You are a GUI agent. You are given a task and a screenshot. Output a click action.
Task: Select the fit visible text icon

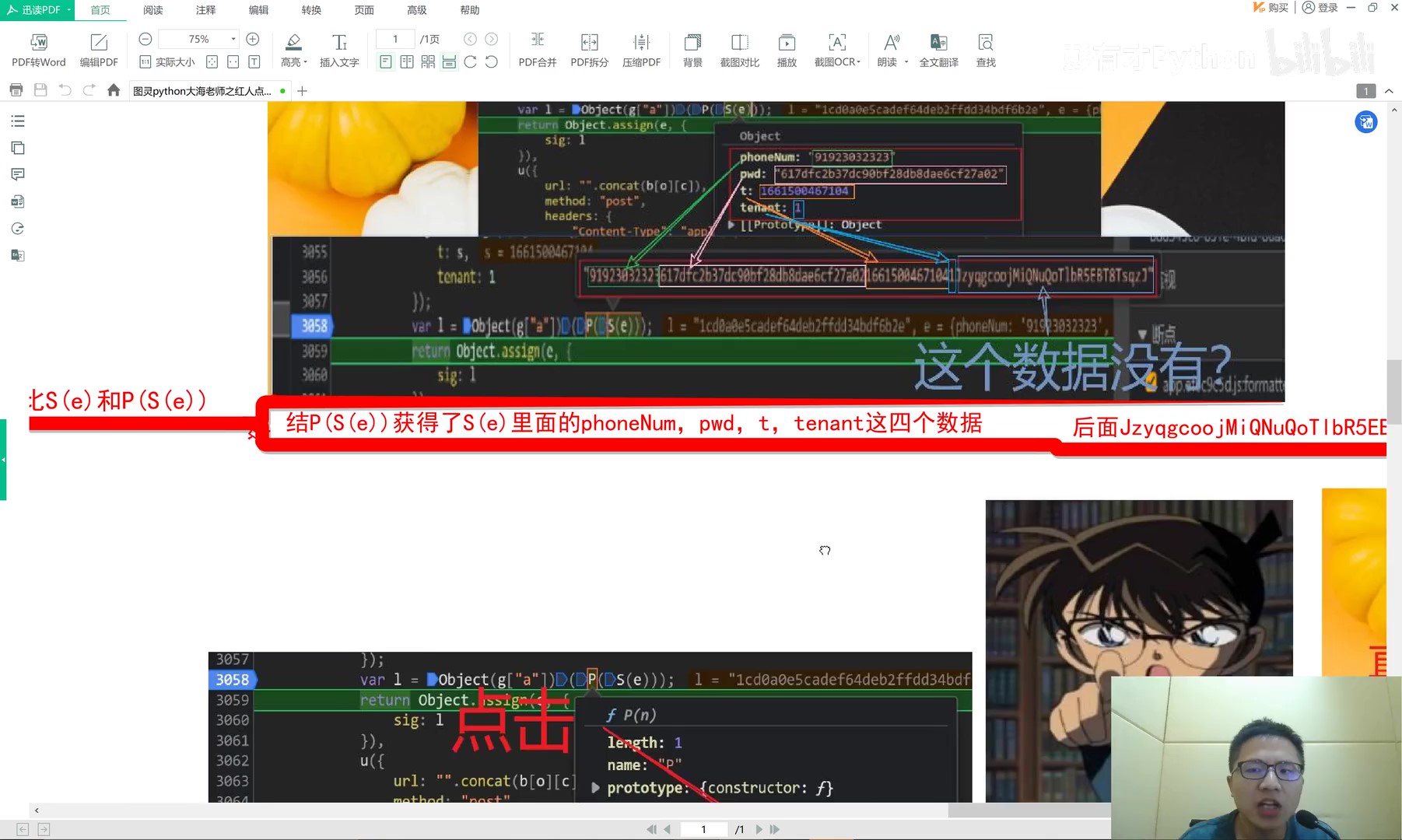click(x=254, y=62)
